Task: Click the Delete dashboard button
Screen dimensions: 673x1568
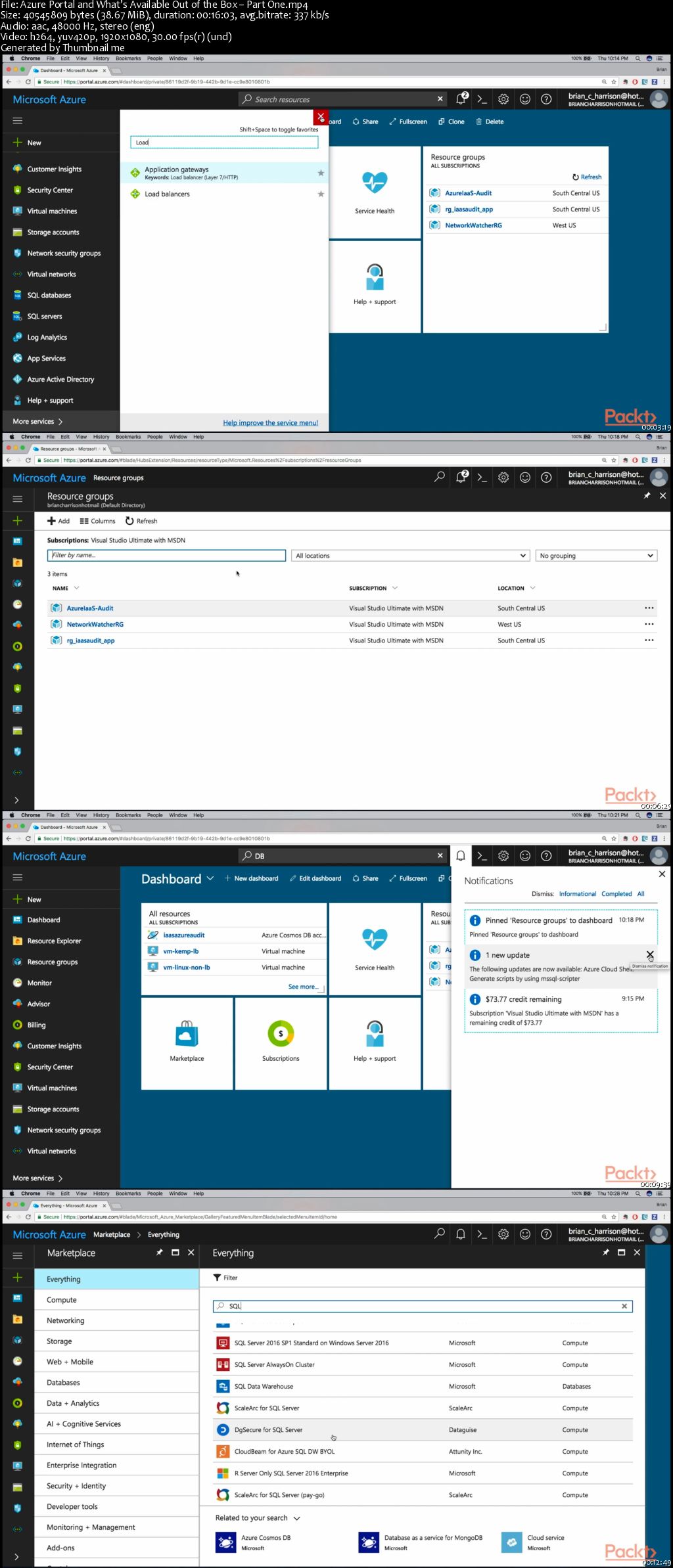Action: [490, 122]
